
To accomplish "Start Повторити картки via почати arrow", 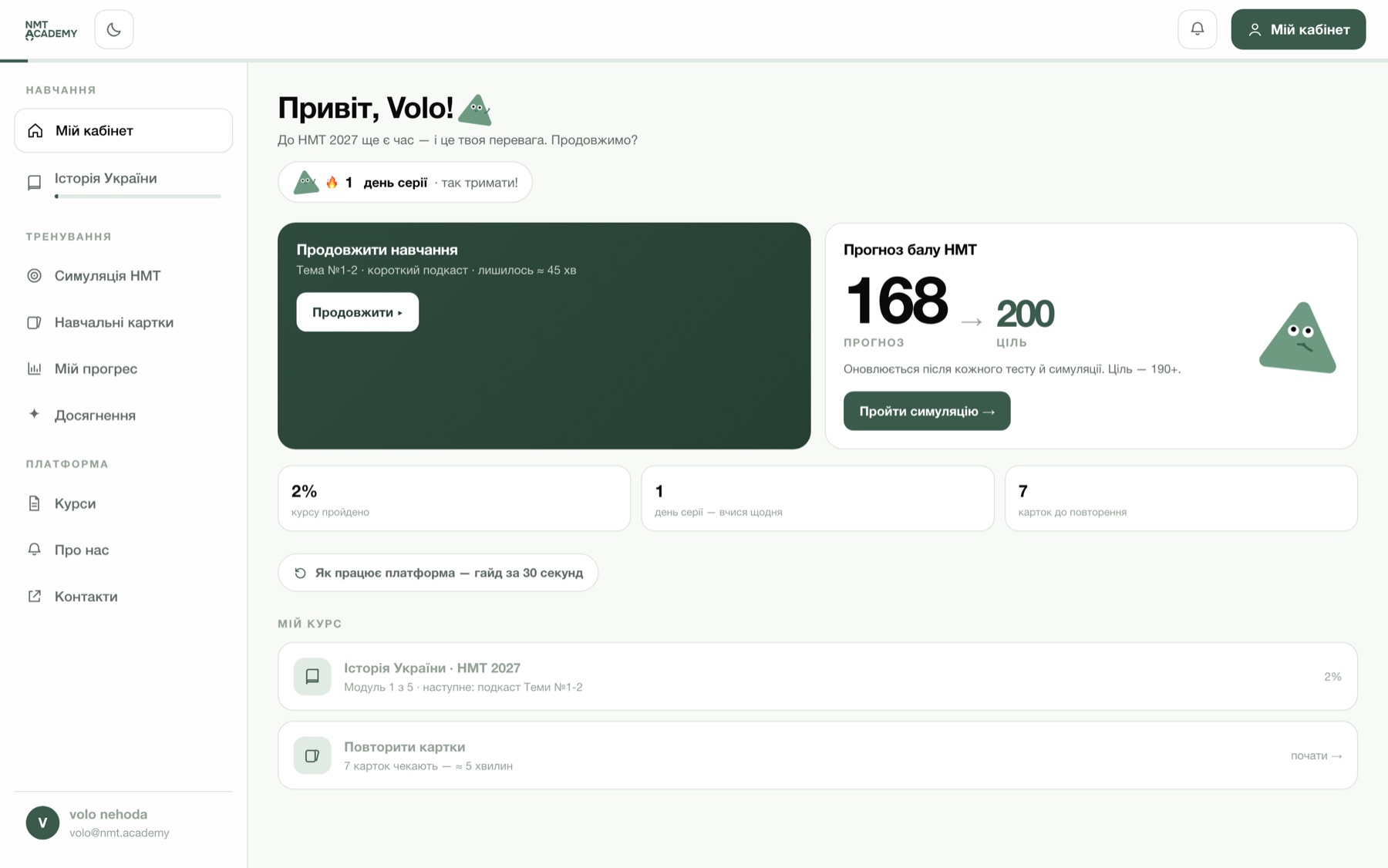I will click(x=1316, y=755).
